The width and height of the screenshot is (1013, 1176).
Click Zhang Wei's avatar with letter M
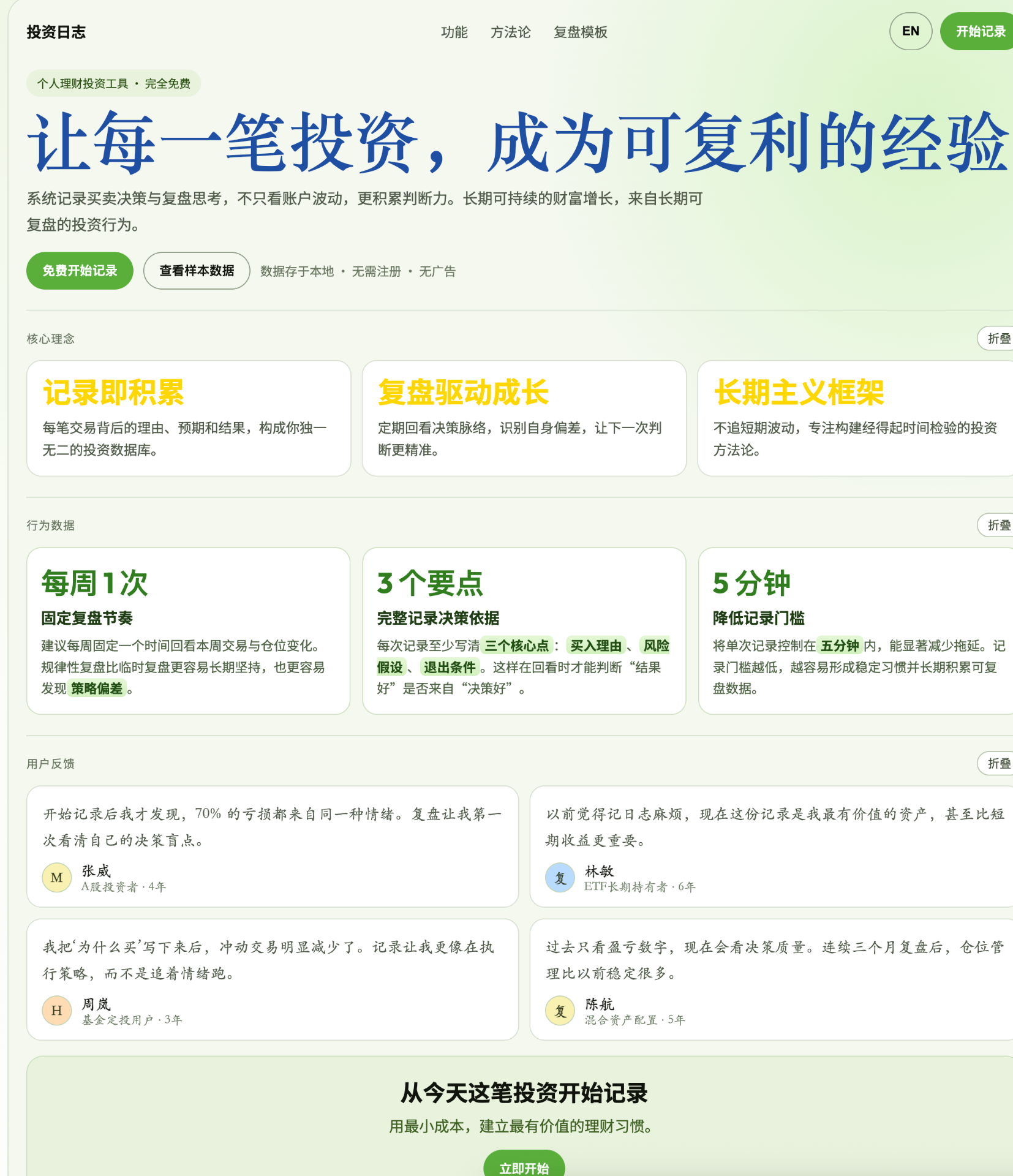point(57,878)
